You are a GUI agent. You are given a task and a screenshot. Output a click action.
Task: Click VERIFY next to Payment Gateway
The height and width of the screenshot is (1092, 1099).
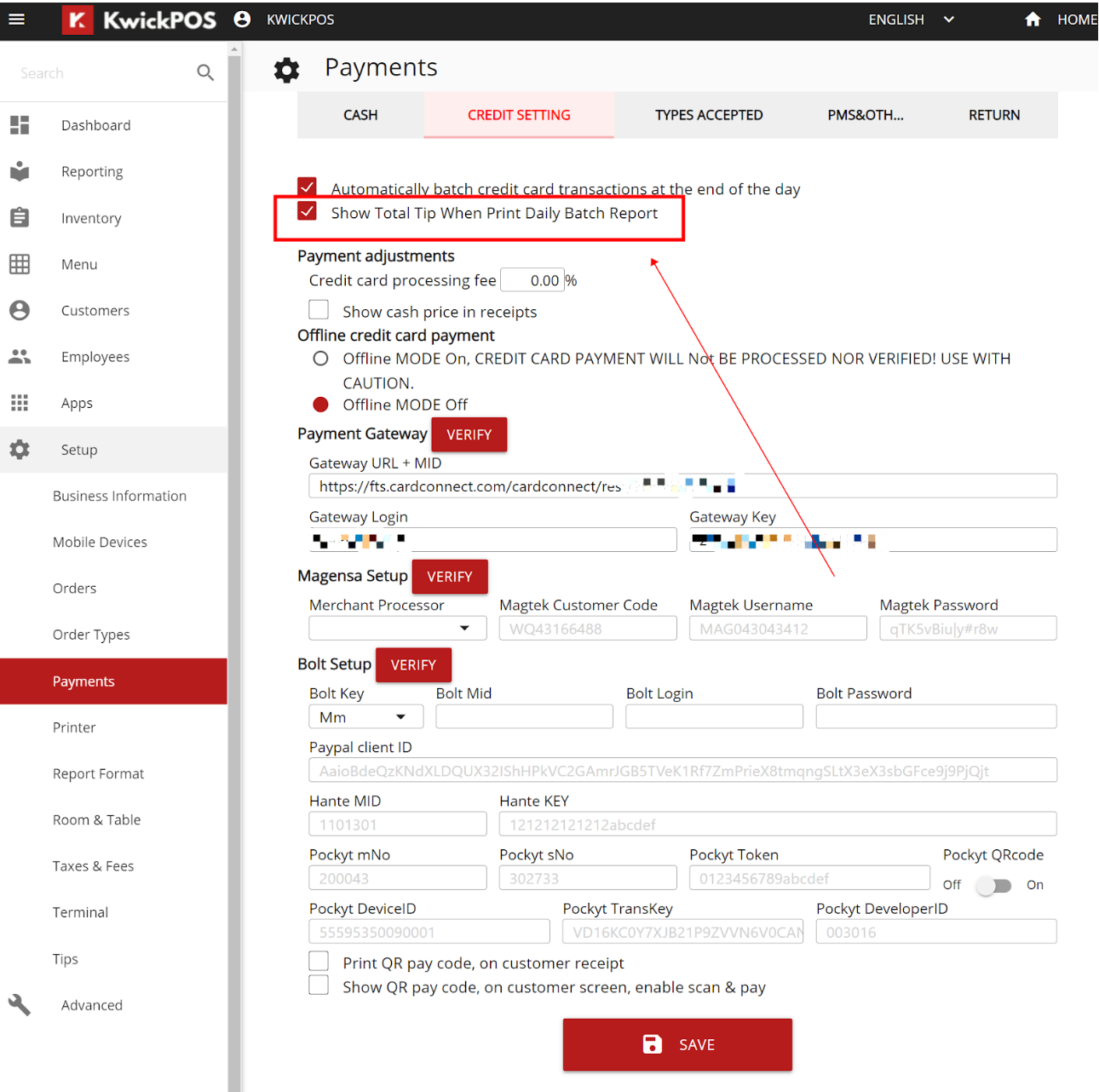point(469,434)
